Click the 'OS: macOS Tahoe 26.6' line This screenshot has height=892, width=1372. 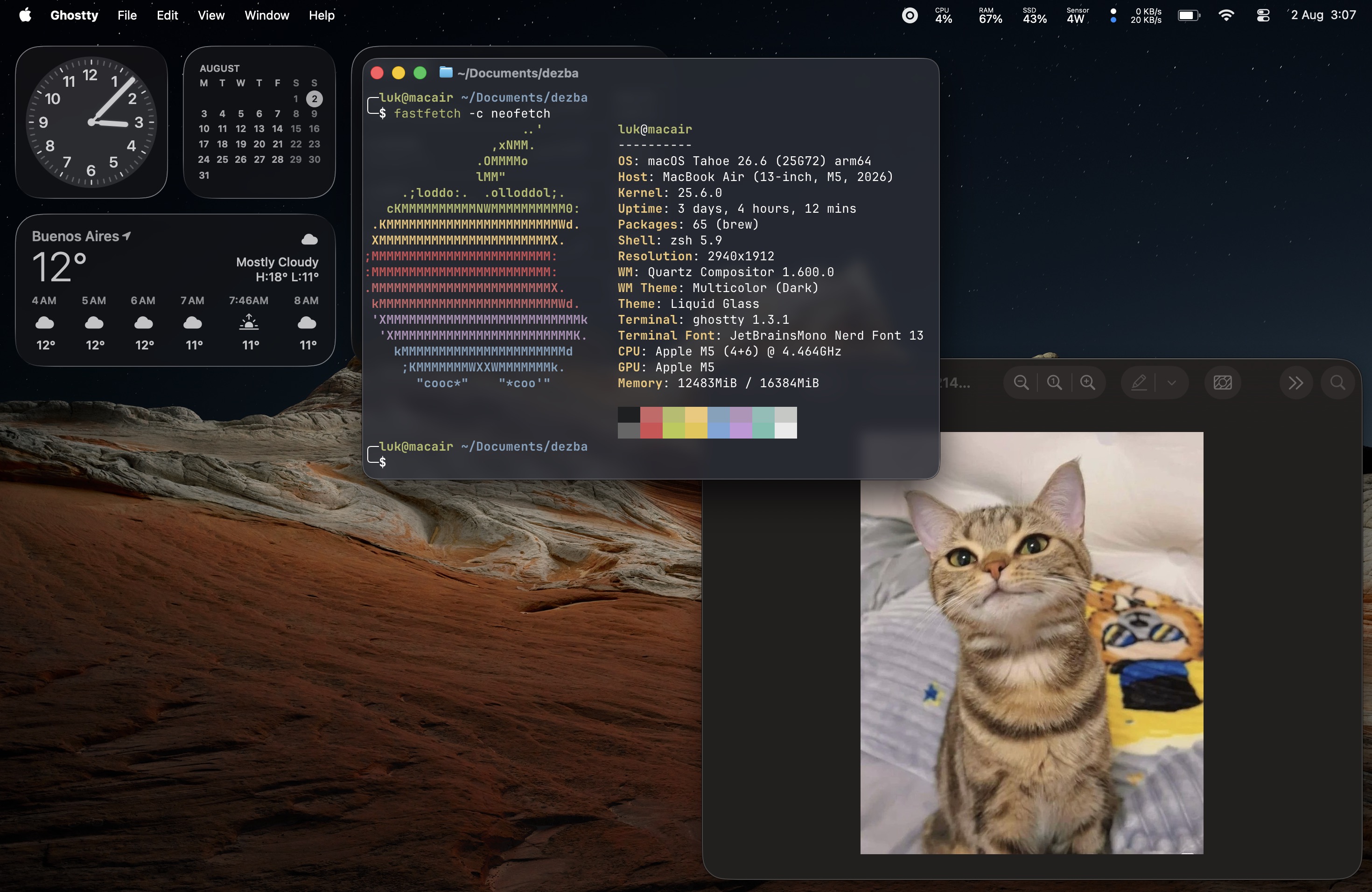(x=744, y=161)
